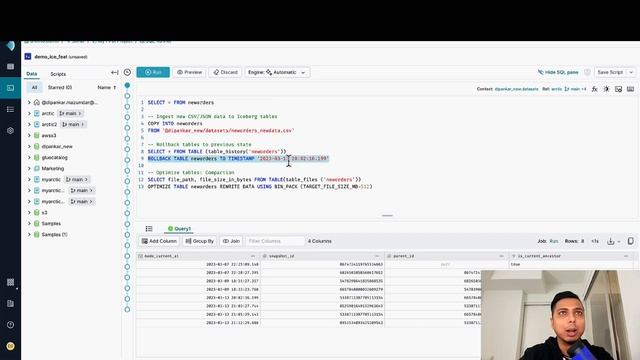Download query results icon
Screen dimensions: 640x360
tap(611, 241)
